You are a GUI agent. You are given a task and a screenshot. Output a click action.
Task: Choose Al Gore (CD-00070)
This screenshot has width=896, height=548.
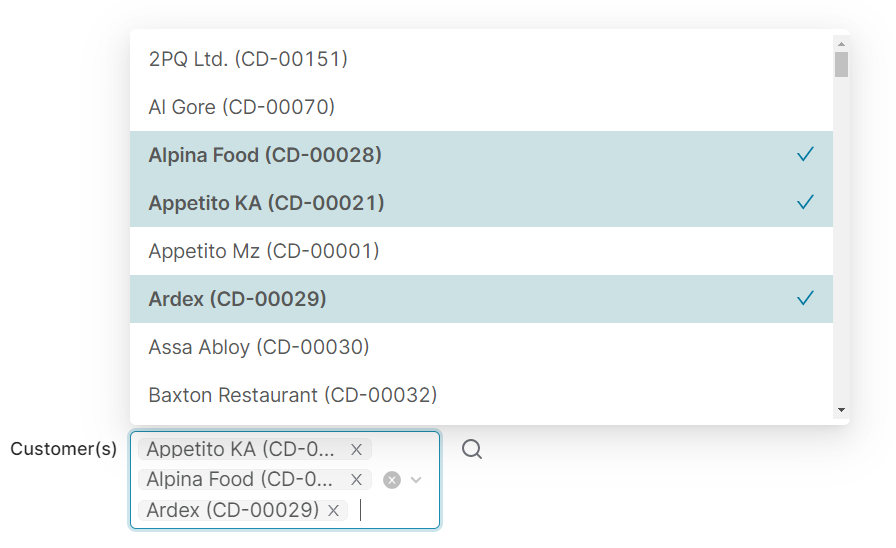click(241, 107)
